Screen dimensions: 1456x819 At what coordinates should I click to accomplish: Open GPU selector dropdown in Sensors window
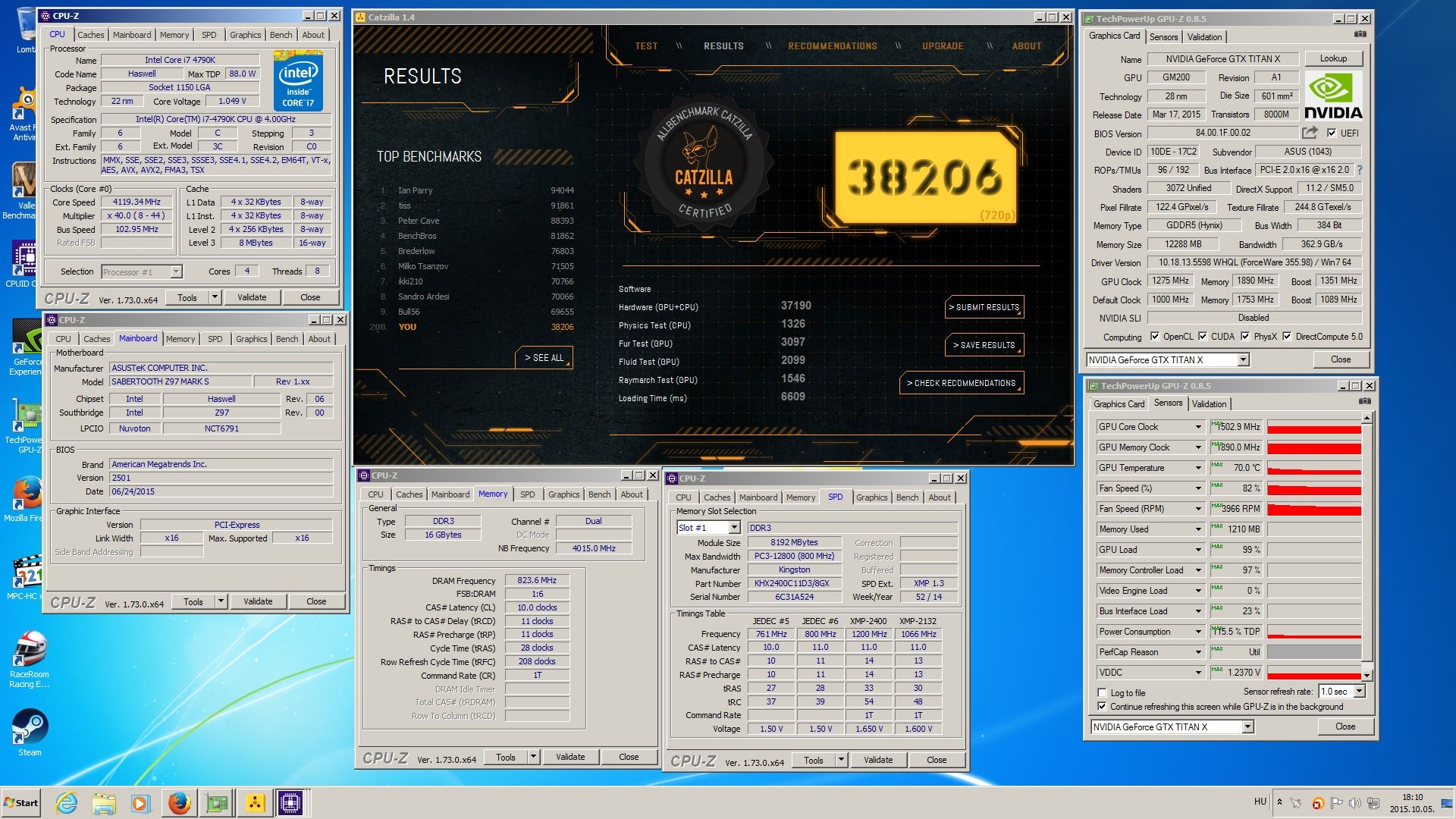[x=1247, y=727]
